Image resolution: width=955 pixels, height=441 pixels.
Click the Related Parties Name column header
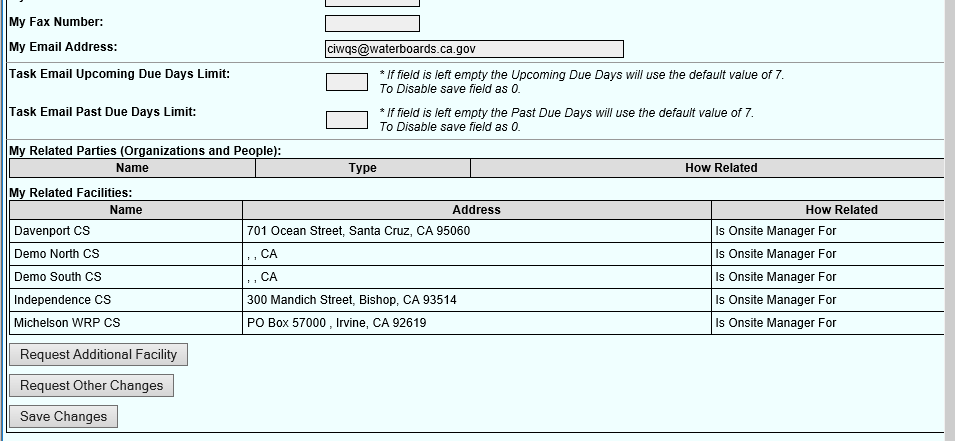click(132, 168)
